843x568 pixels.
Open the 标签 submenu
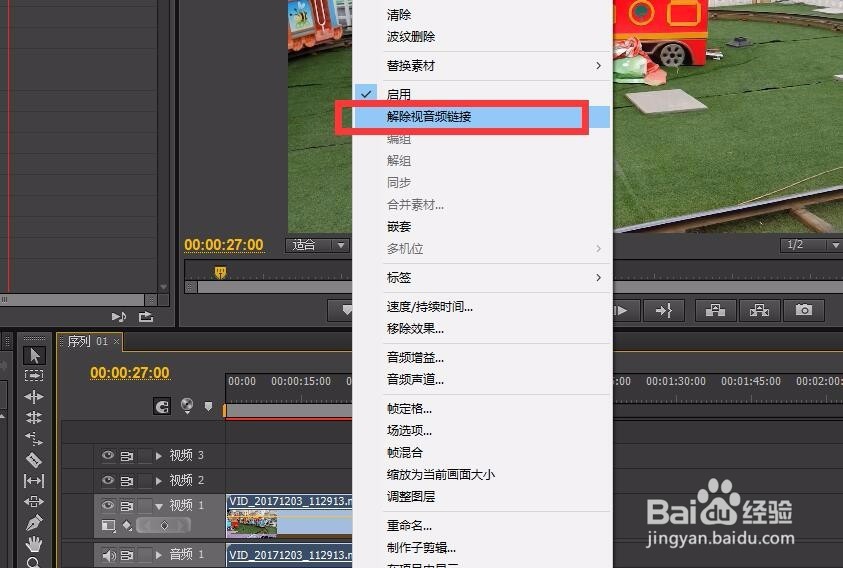482,278
